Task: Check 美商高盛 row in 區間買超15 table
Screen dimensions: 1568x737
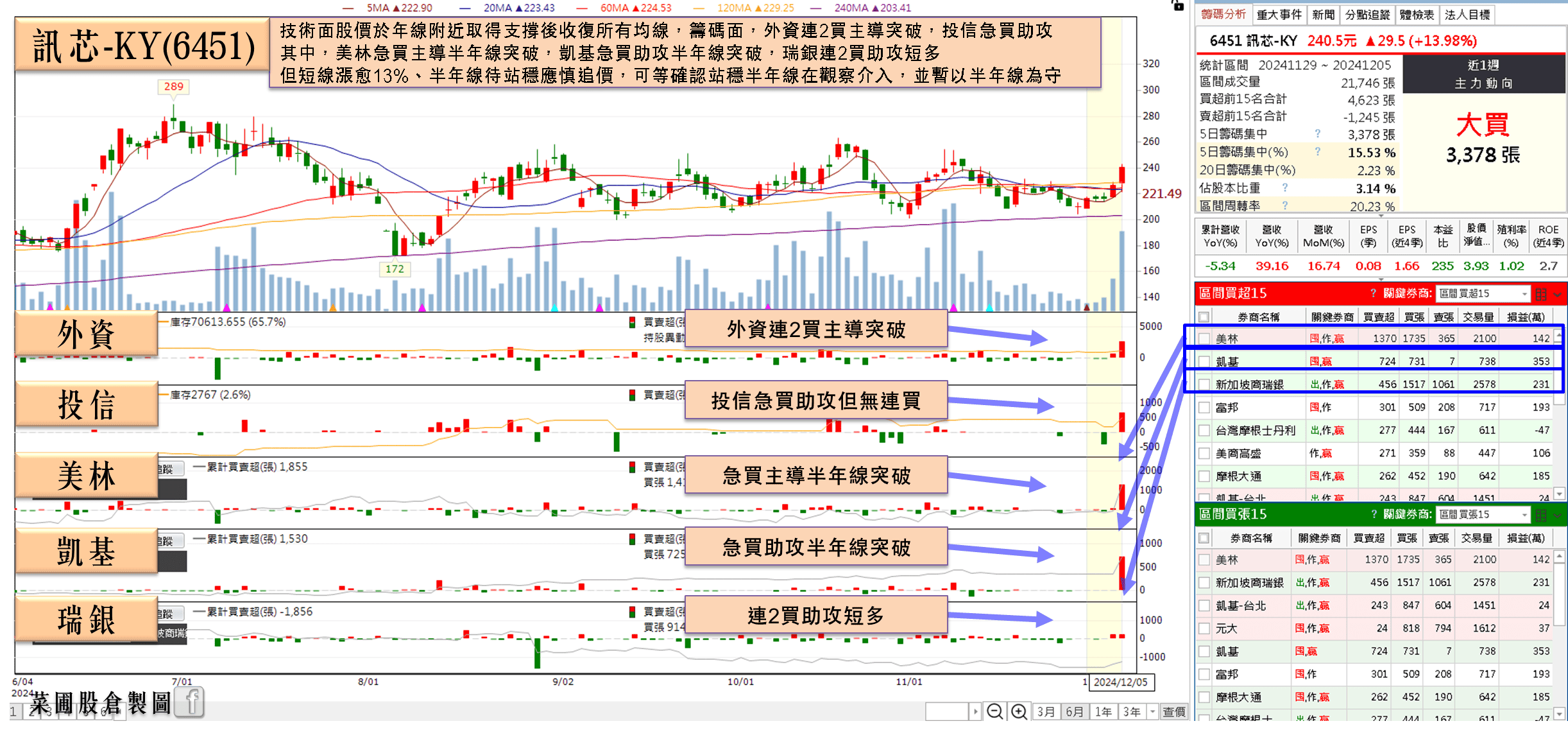Action: pyautogui.click(x=1204, y=454)
